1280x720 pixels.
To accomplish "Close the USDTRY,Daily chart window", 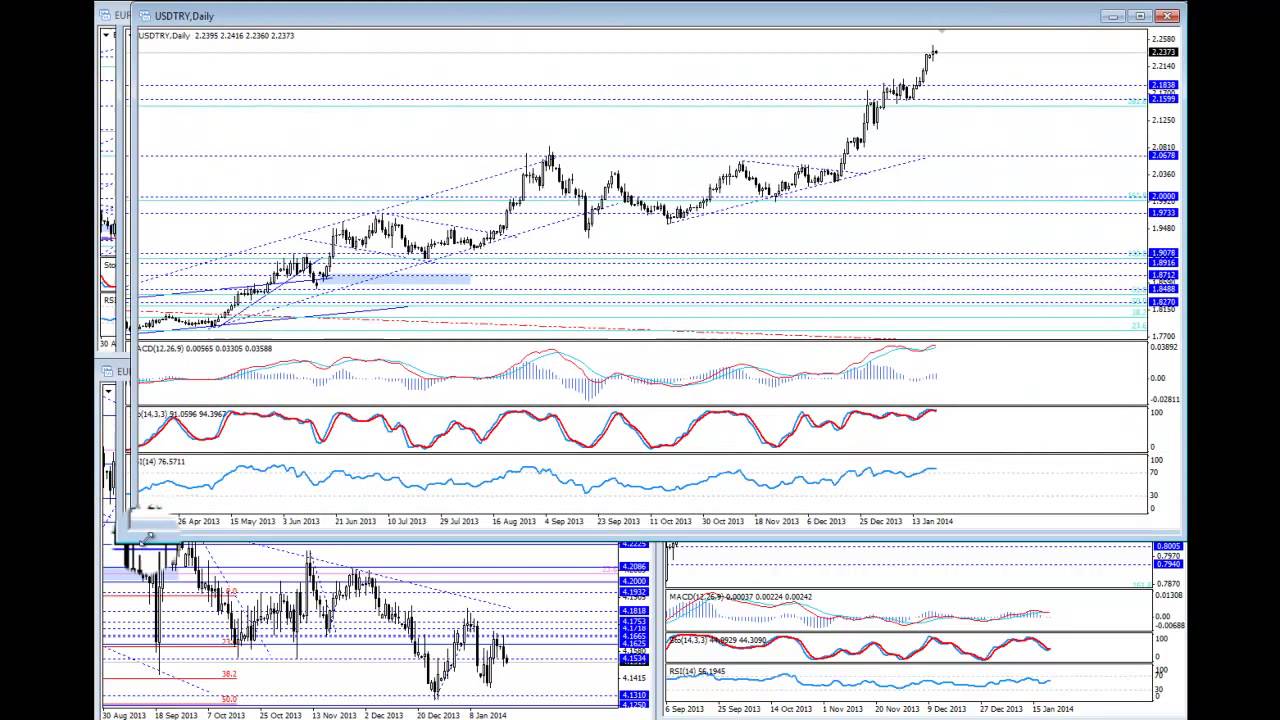I will (1167, 16).
